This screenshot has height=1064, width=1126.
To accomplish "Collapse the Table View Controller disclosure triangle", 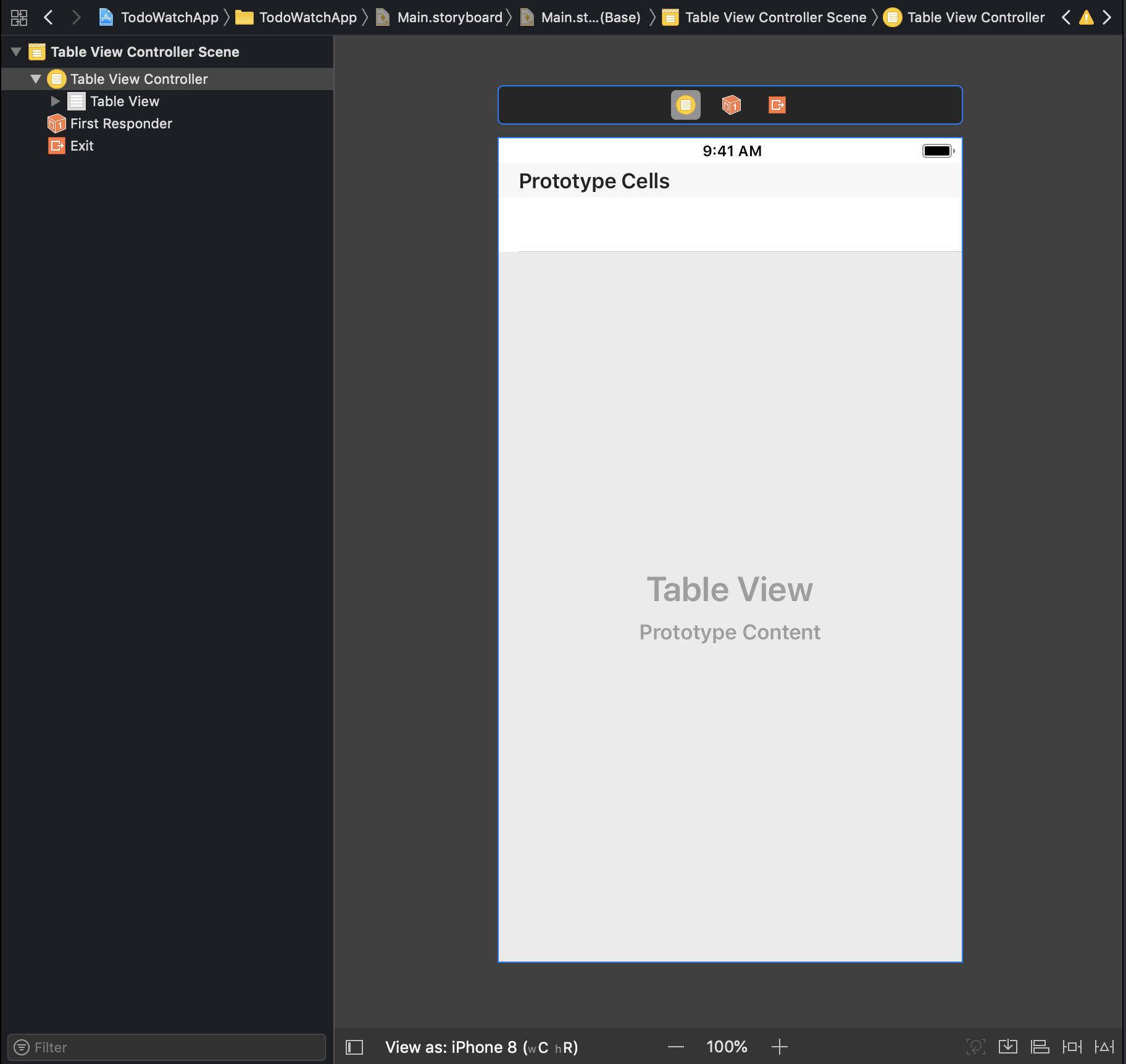I will tap(36, 79).
